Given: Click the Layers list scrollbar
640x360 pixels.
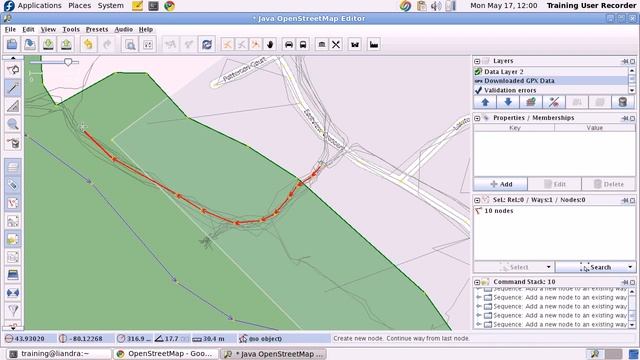Looking at the screenshot, I should click(632, 80).
